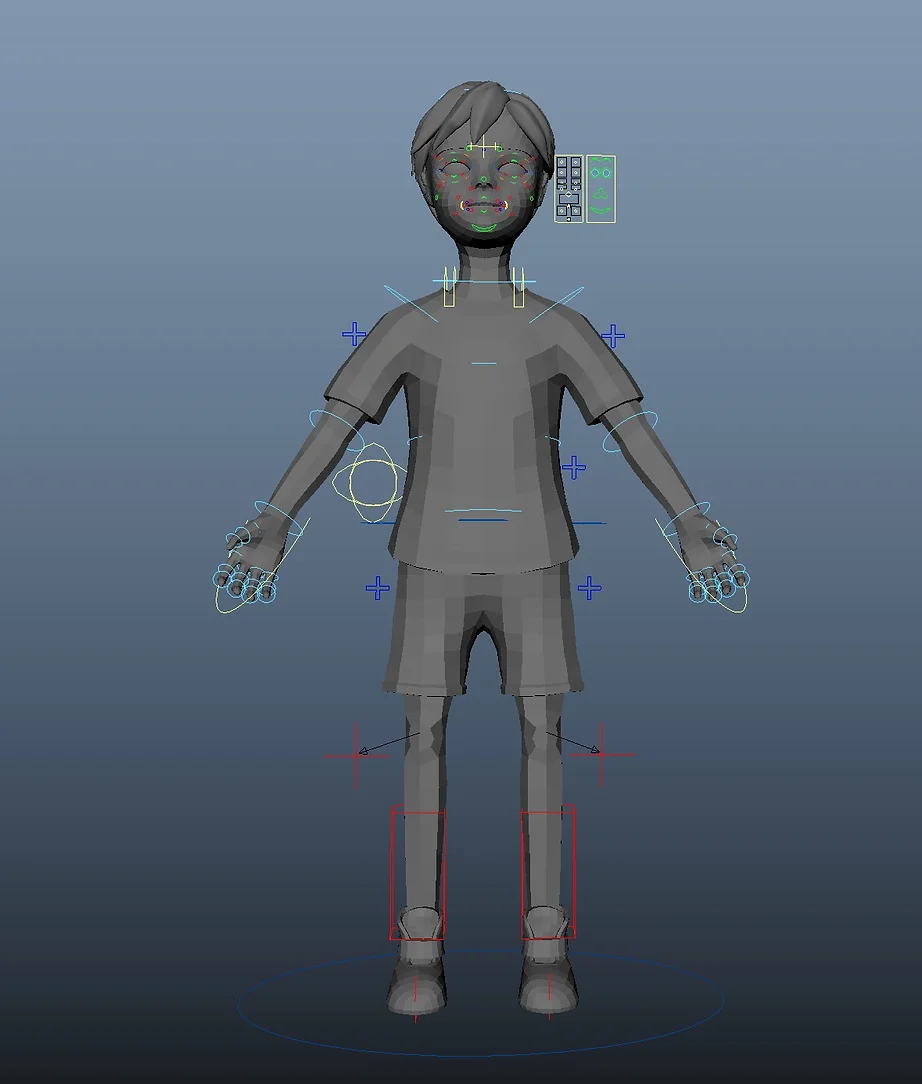Select the diamond handle in the facial slider panel
The width and height of the screenshot is (922, 1084).
pyautogui.click(x=569, y=196)
